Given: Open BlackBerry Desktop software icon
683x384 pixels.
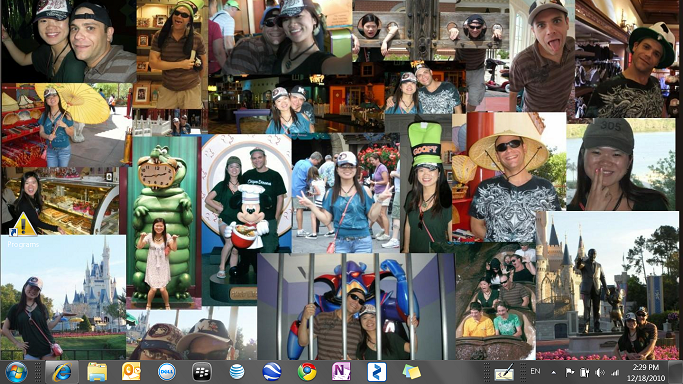Looking at the screenshot, I should pyautogui.click(x=202, y=372).
